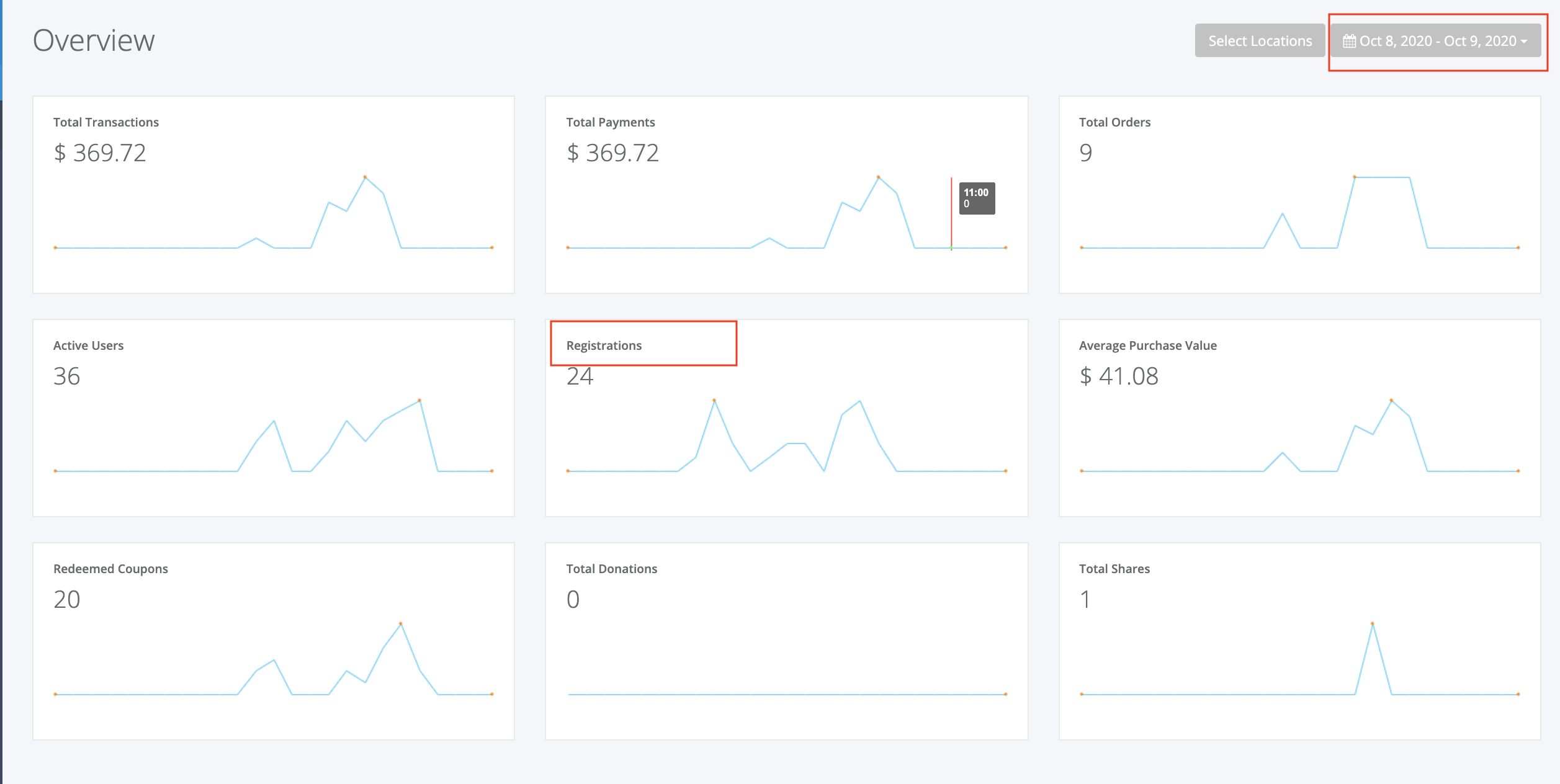
Task: Click the Average Purchase Value amount $ 41.08
Action: pyautogui.click(x=1119, y=376)
